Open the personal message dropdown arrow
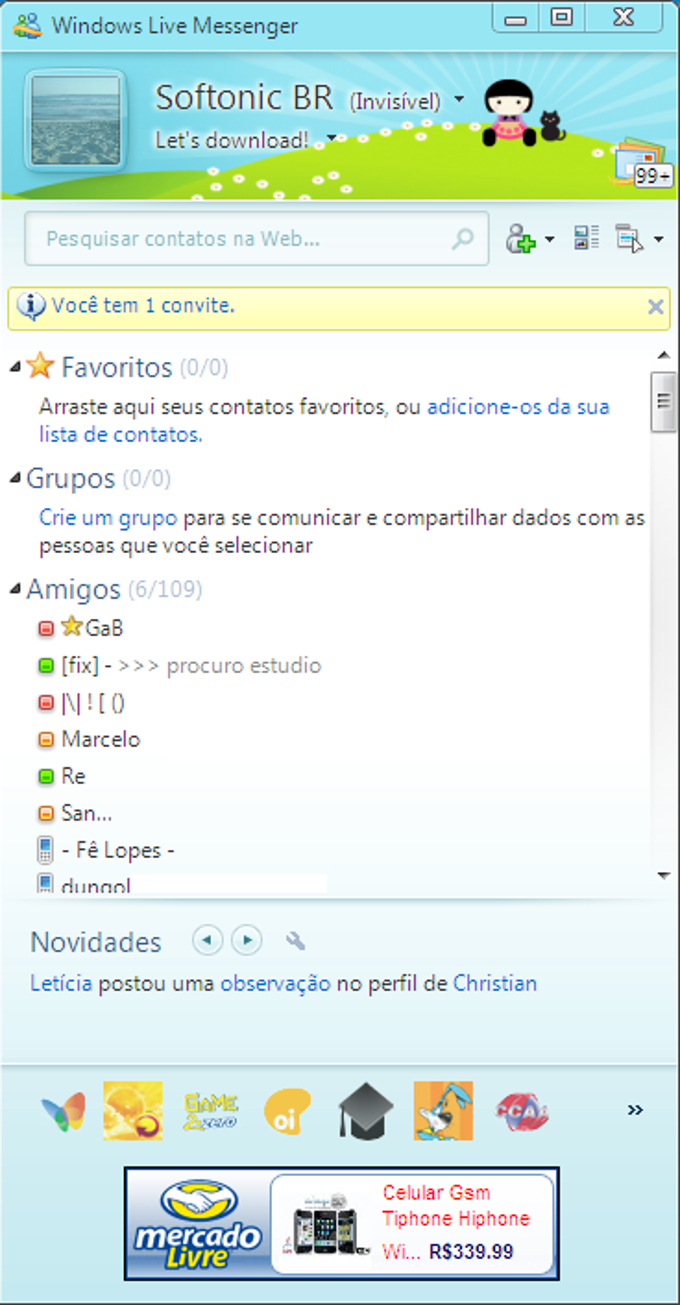Viewport: 680px width, 1305px height. pos(331,141)
